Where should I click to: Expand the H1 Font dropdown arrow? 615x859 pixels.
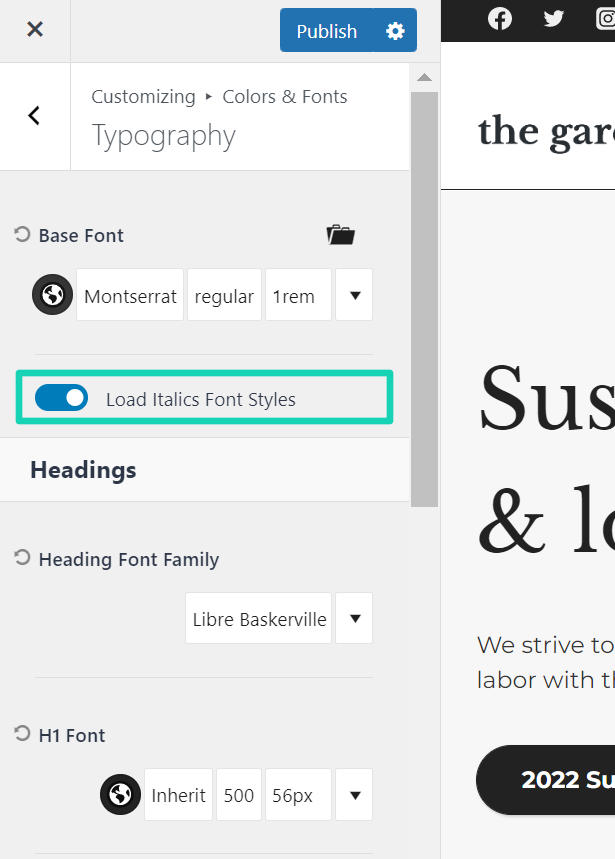pos(354,795)
